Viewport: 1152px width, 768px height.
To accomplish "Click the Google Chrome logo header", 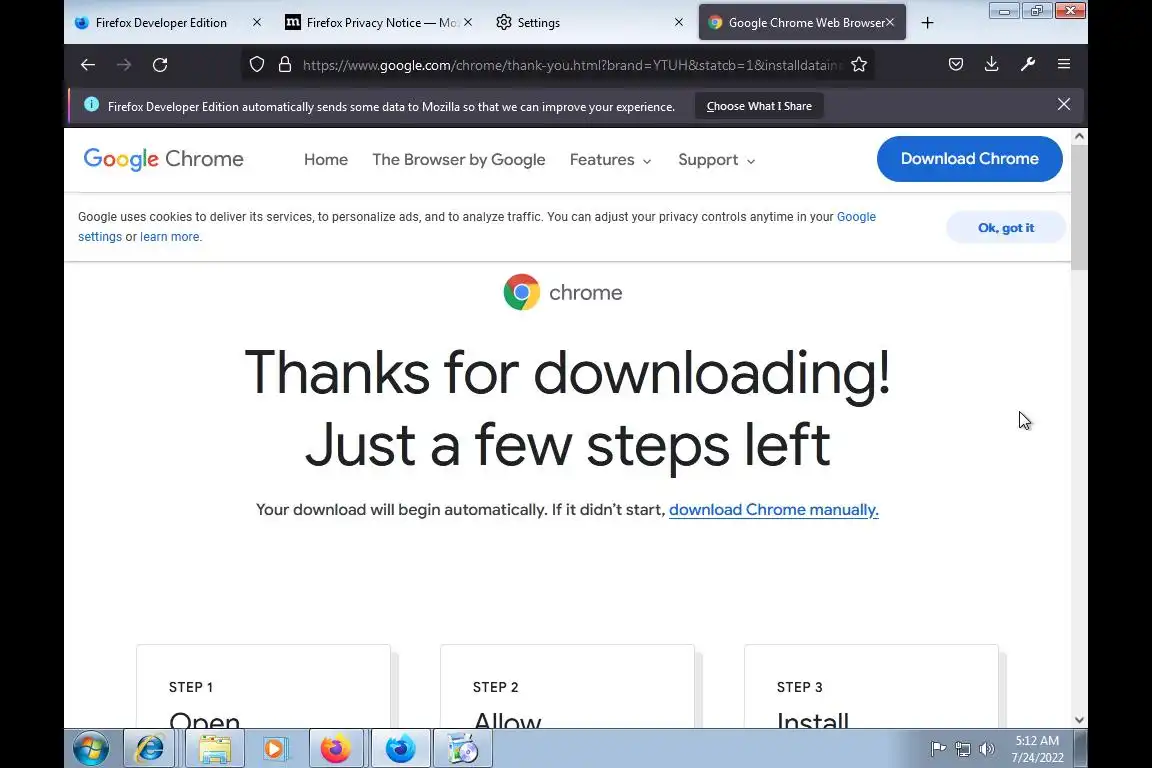I will pyautogui.click(x=163, y=159).
